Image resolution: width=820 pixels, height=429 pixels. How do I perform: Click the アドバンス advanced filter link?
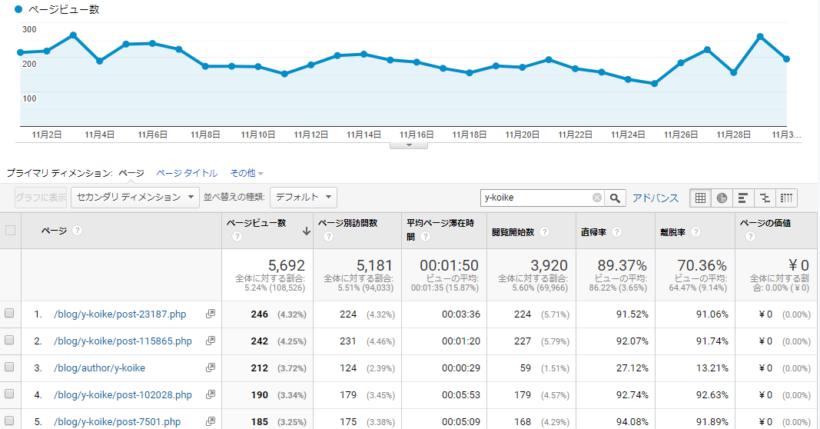(655, 198)
